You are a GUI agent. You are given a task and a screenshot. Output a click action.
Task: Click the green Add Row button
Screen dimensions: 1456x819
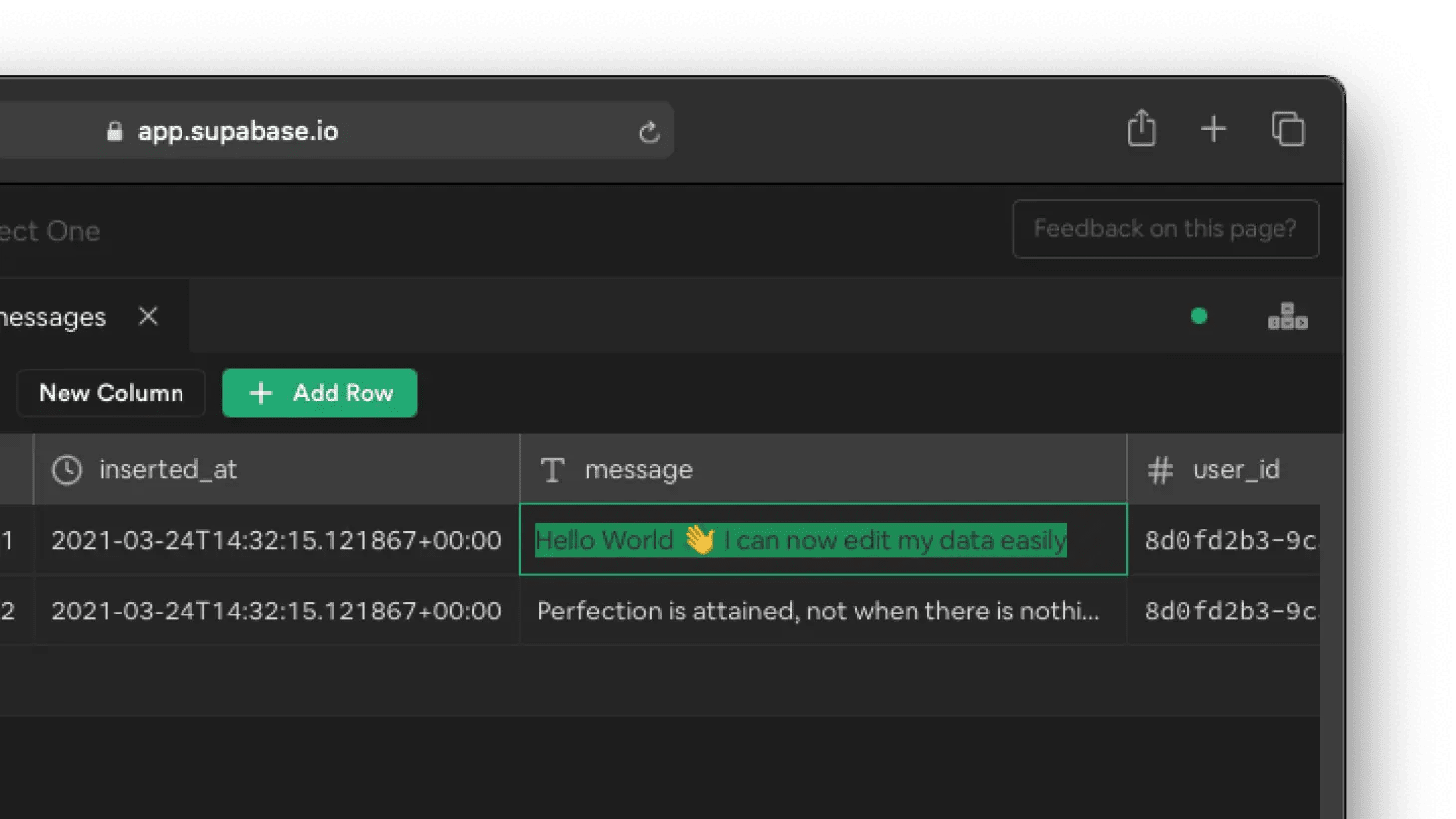(x=319, y=393)
